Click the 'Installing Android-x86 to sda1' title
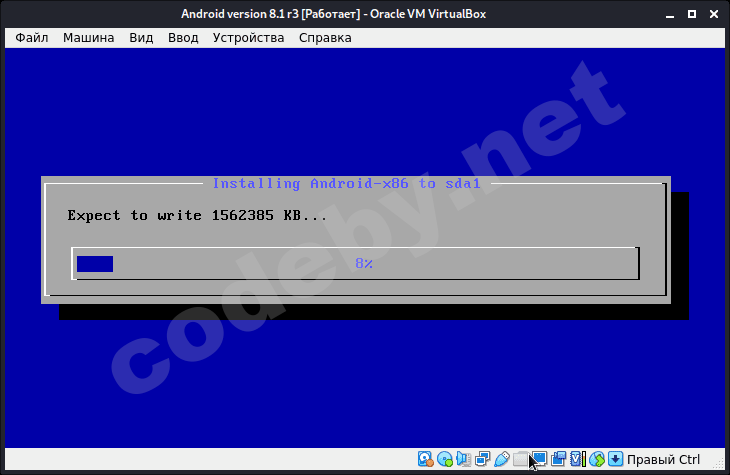The image size is (730, 475). pos(346,183)
